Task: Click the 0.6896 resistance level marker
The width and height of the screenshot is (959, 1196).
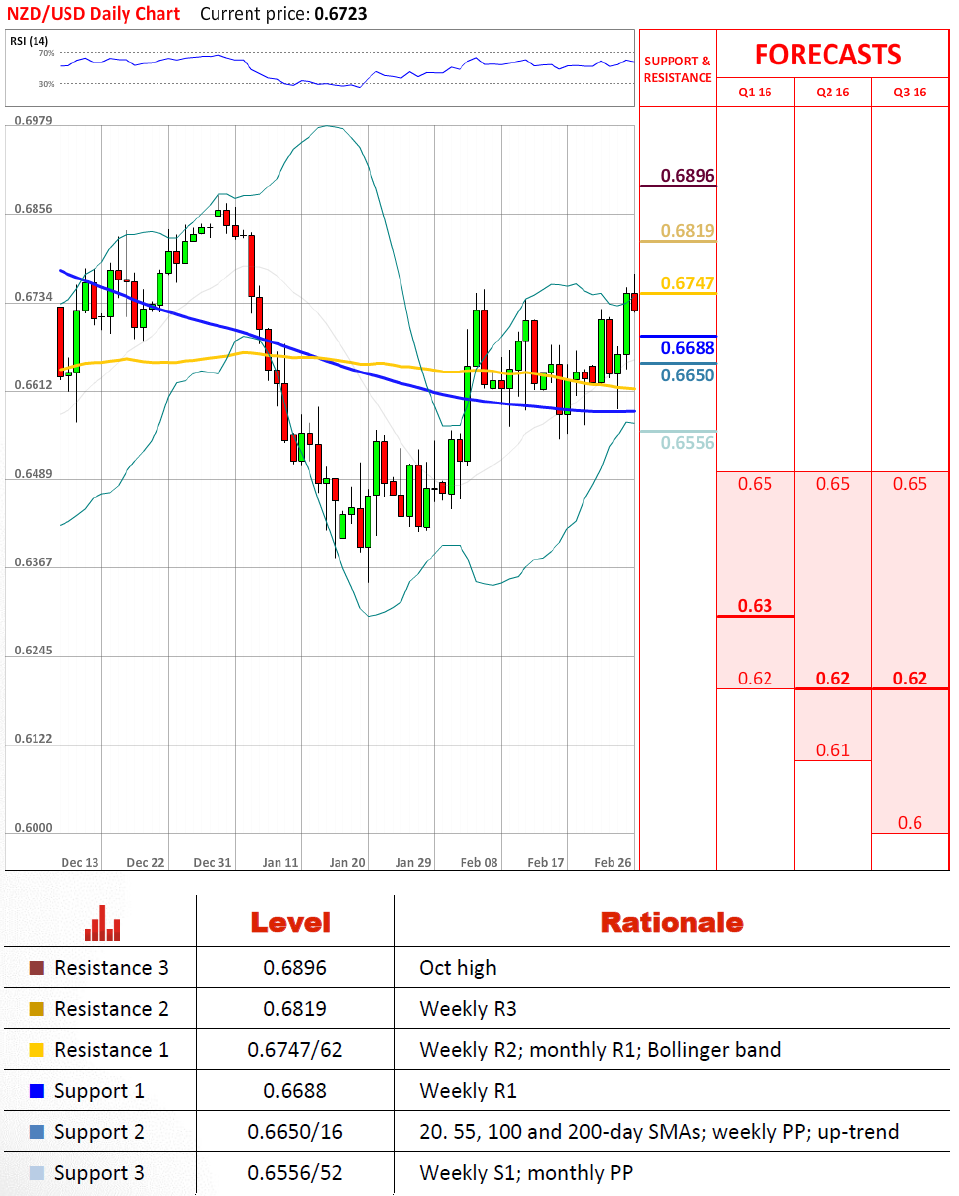Action: click(x=687, y=175)
